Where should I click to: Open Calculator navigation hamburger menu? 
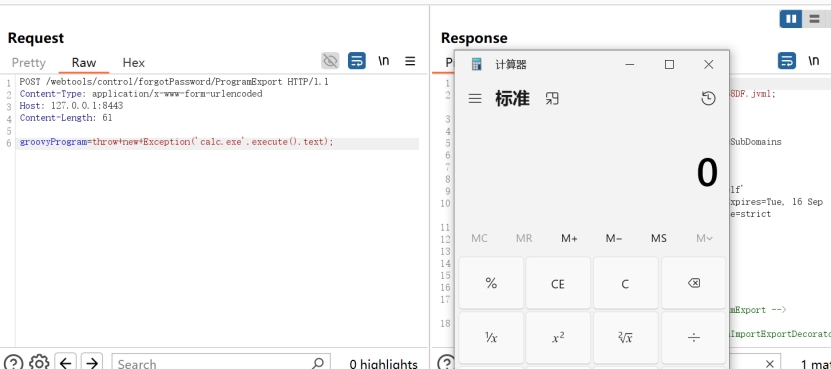pyautogui.click(x=475, y=99)
